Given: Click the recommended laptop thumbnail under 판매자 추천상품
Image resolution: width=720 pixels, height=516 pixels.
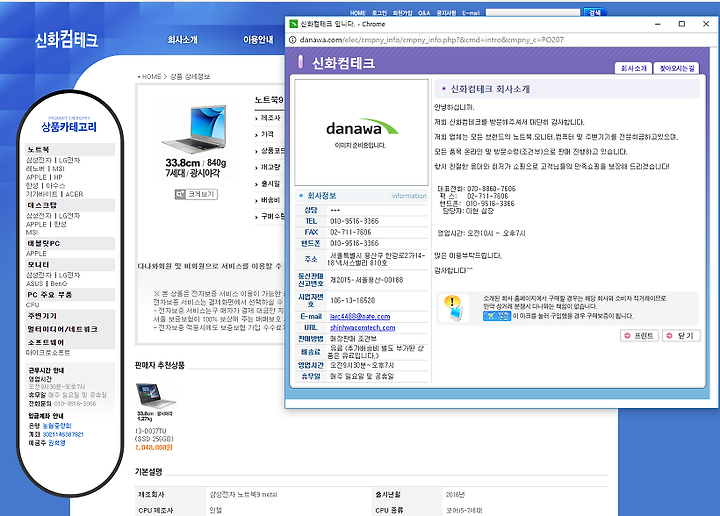Looking at the screenshot, I should tap(156, 396).
